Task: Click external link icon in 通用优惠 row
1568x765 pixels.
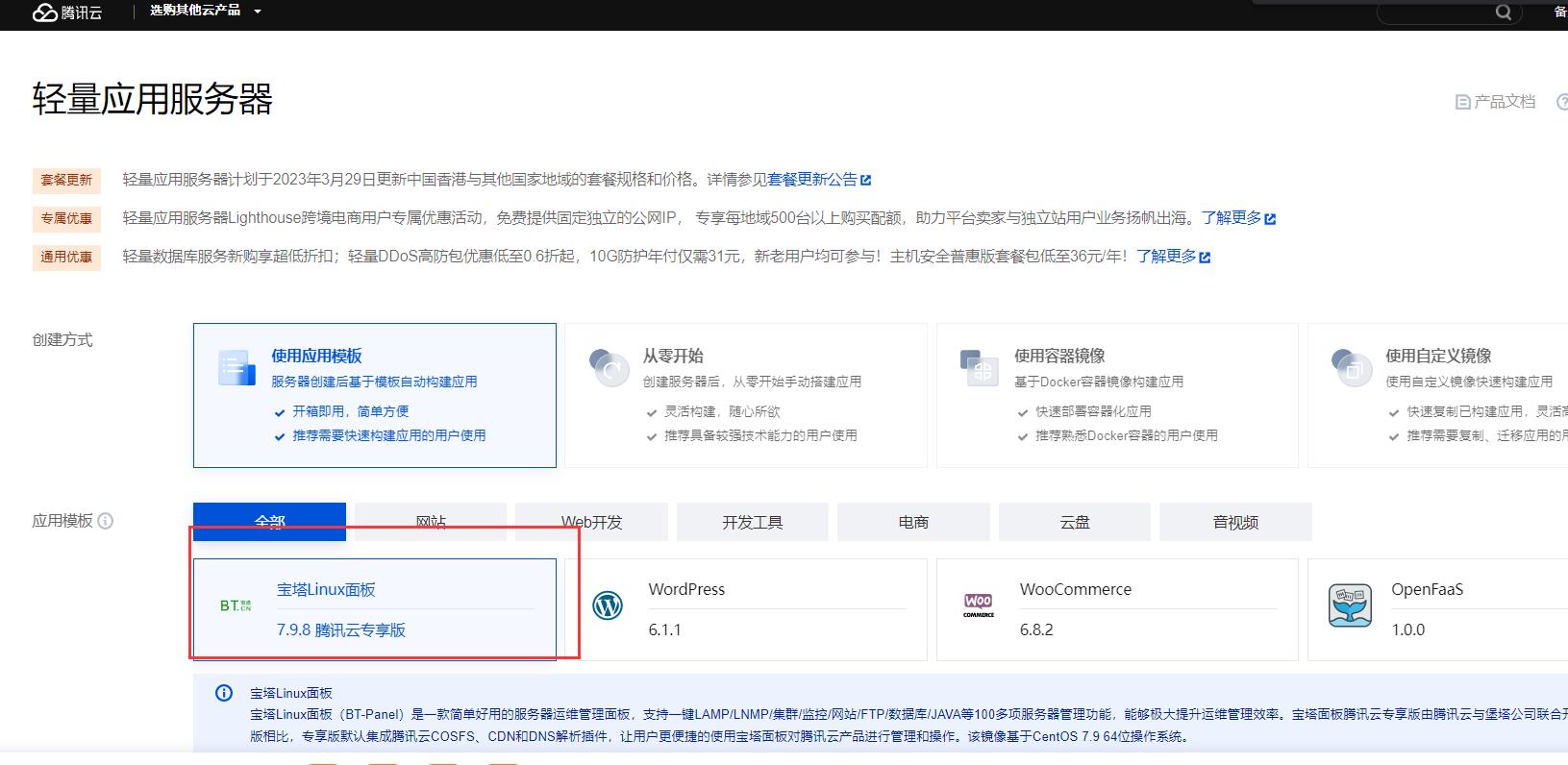Action: click(x=1206, y=258)
